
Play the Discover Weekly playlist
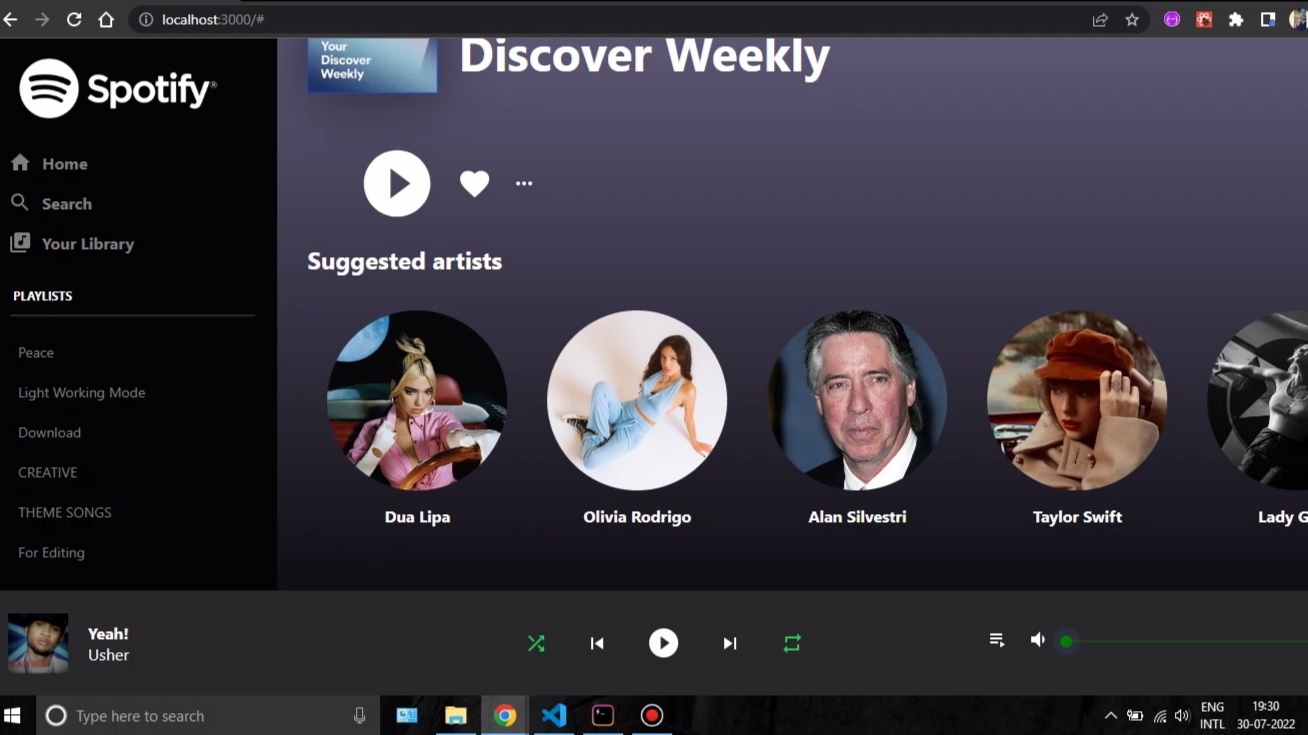397,184
